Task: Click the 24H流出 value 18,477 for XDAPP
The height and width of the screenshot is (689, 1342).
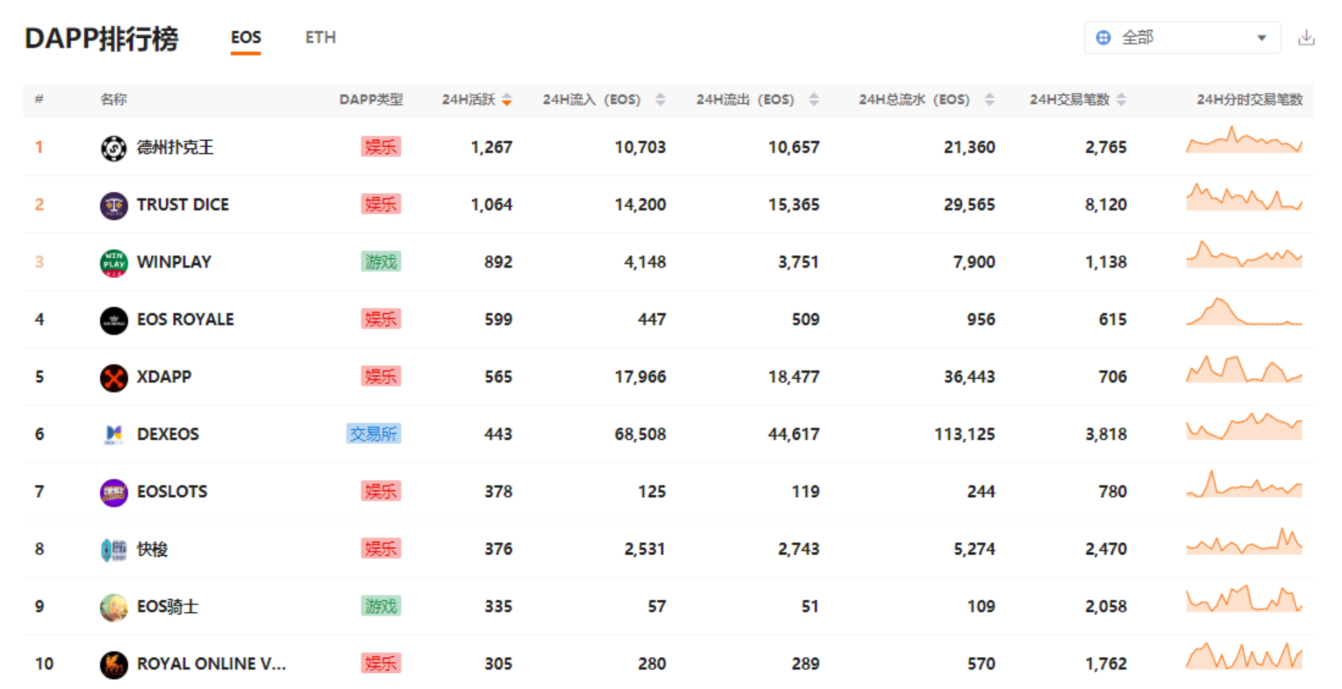Action: click(x=794, y=377)
